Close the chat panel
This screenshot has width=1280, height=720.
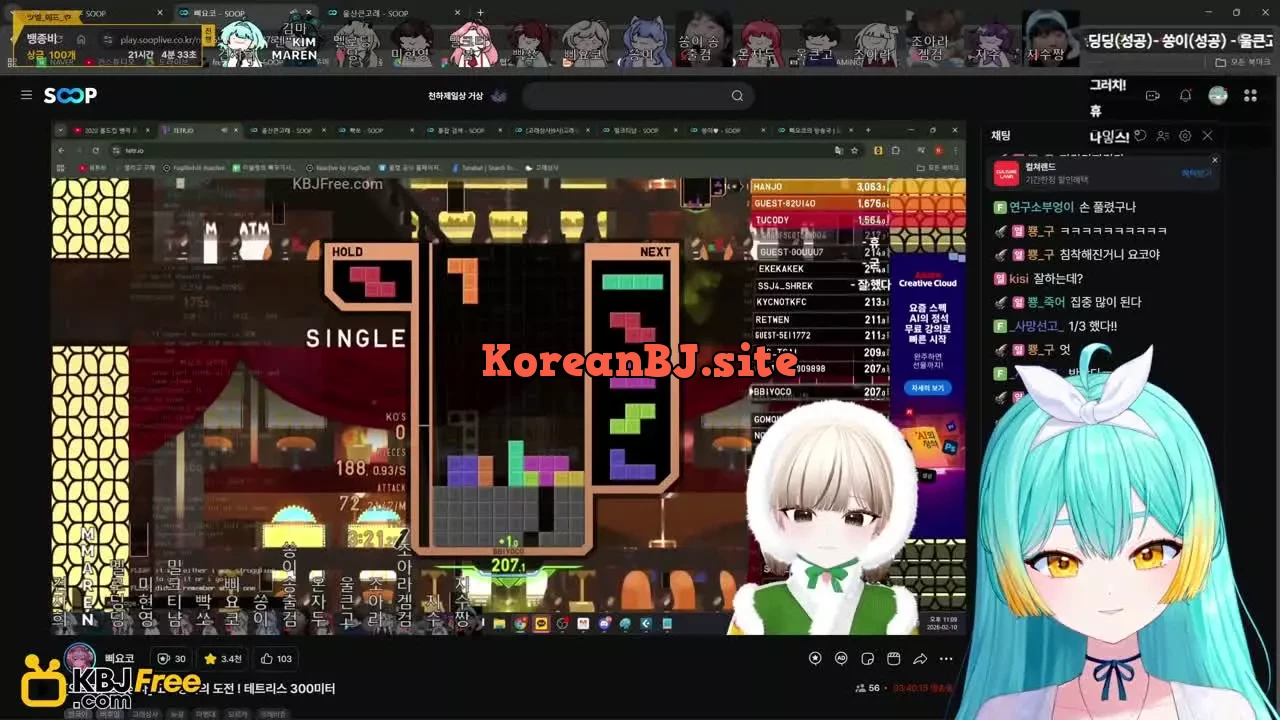point(1207,136)
